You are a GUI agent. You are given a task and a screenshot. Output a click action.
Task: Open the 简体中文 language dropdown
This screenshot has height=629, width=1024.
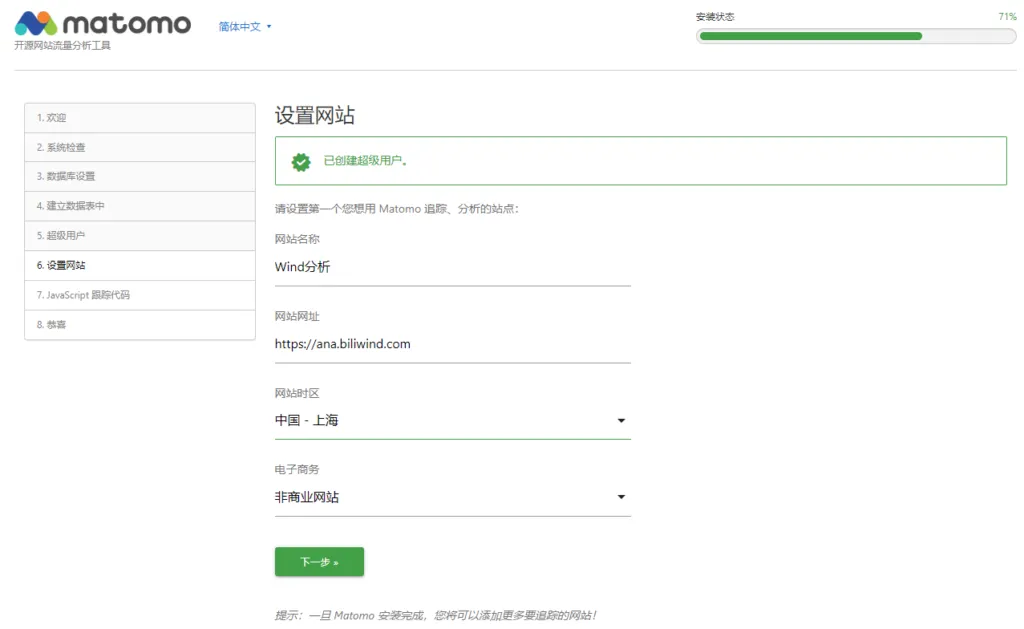pyautogui.click(x=245, y=27)
